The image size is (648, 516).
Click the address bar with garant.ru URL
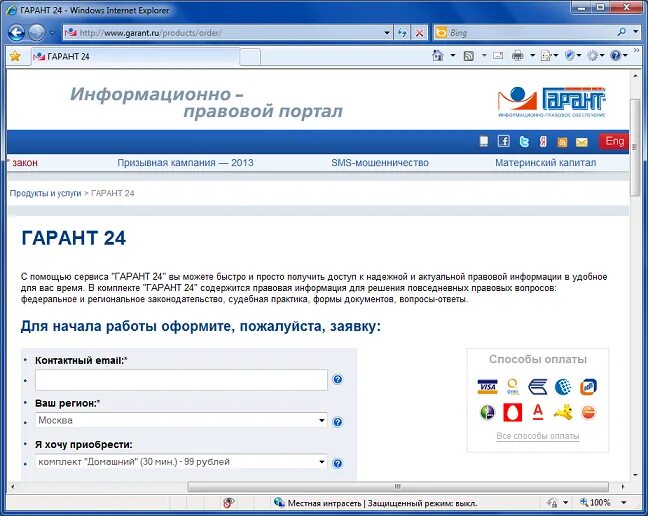coord(223,33)
